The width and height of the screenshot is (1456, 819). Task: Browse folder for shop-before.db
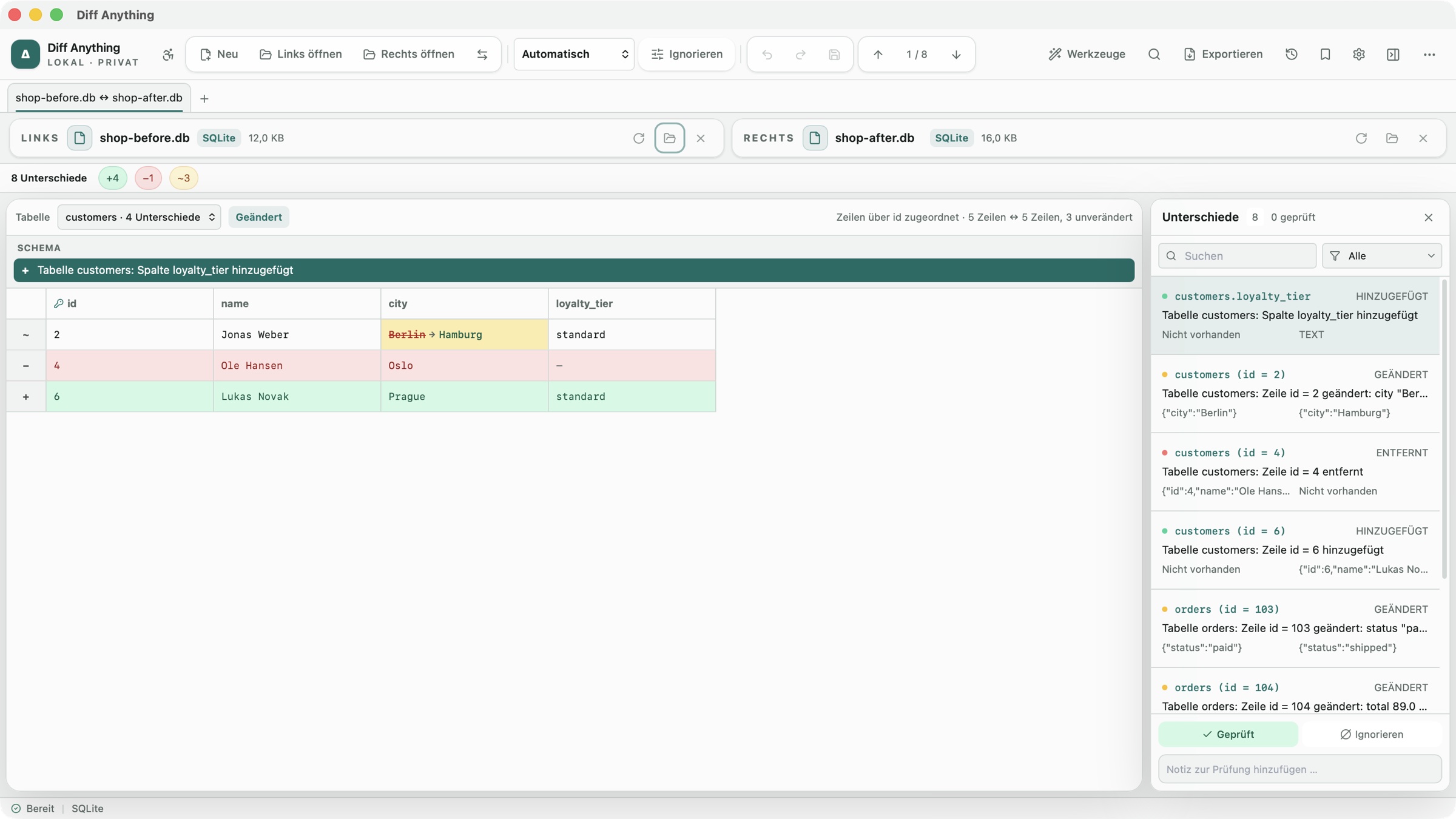coord(670,138)
